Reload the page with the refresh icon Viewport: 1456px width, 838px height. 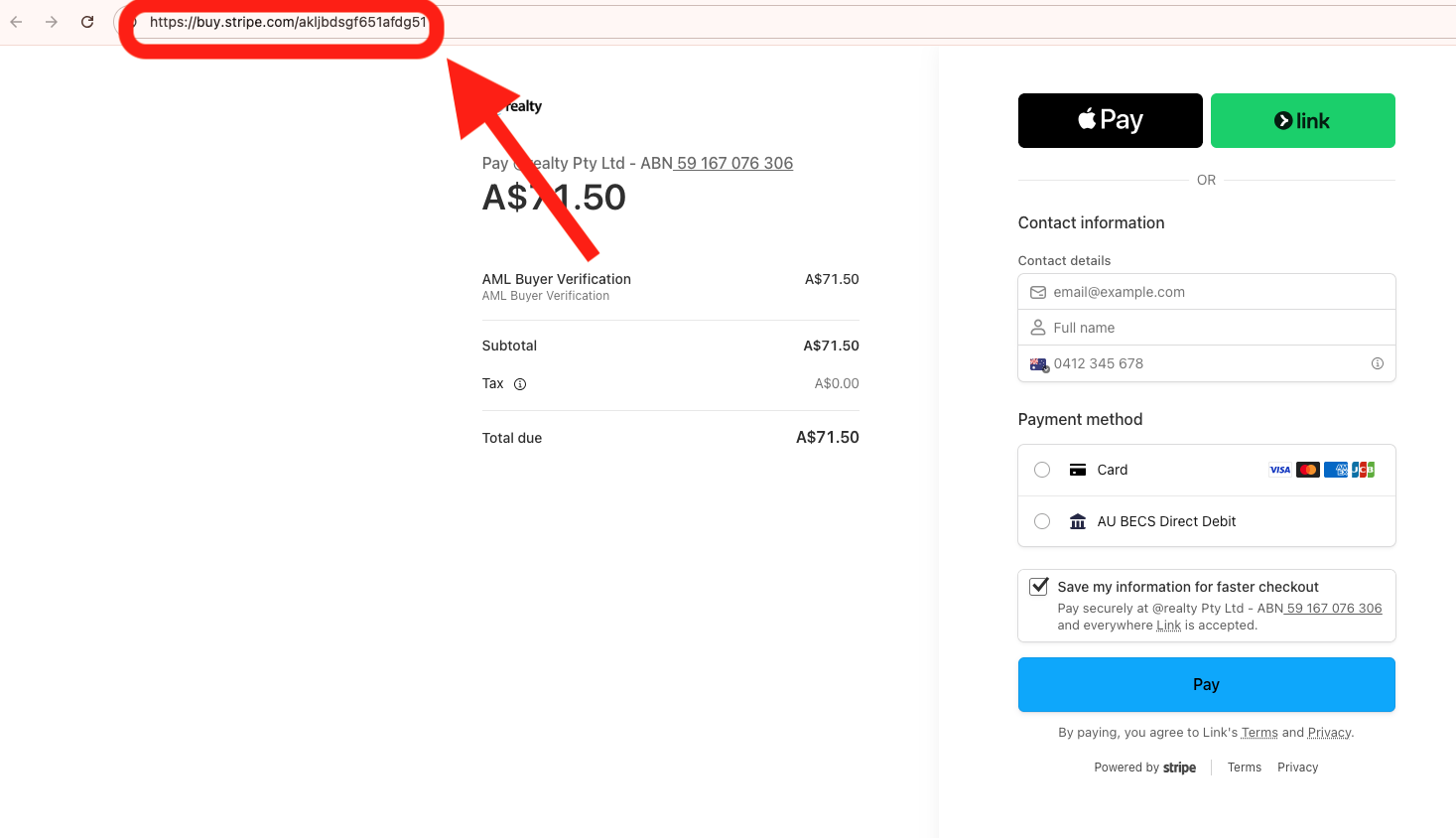pos(87,22)
